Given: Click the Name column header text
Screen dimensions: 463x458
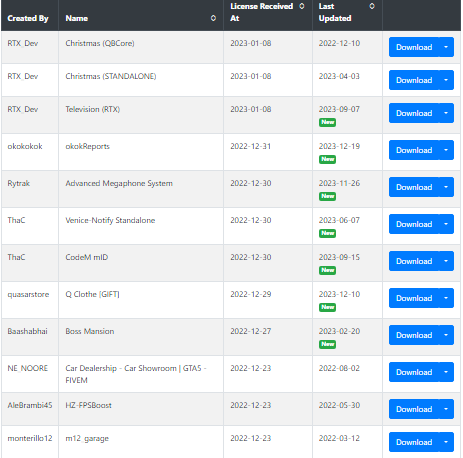Looking at the screenshot, I should pos(77,18).
